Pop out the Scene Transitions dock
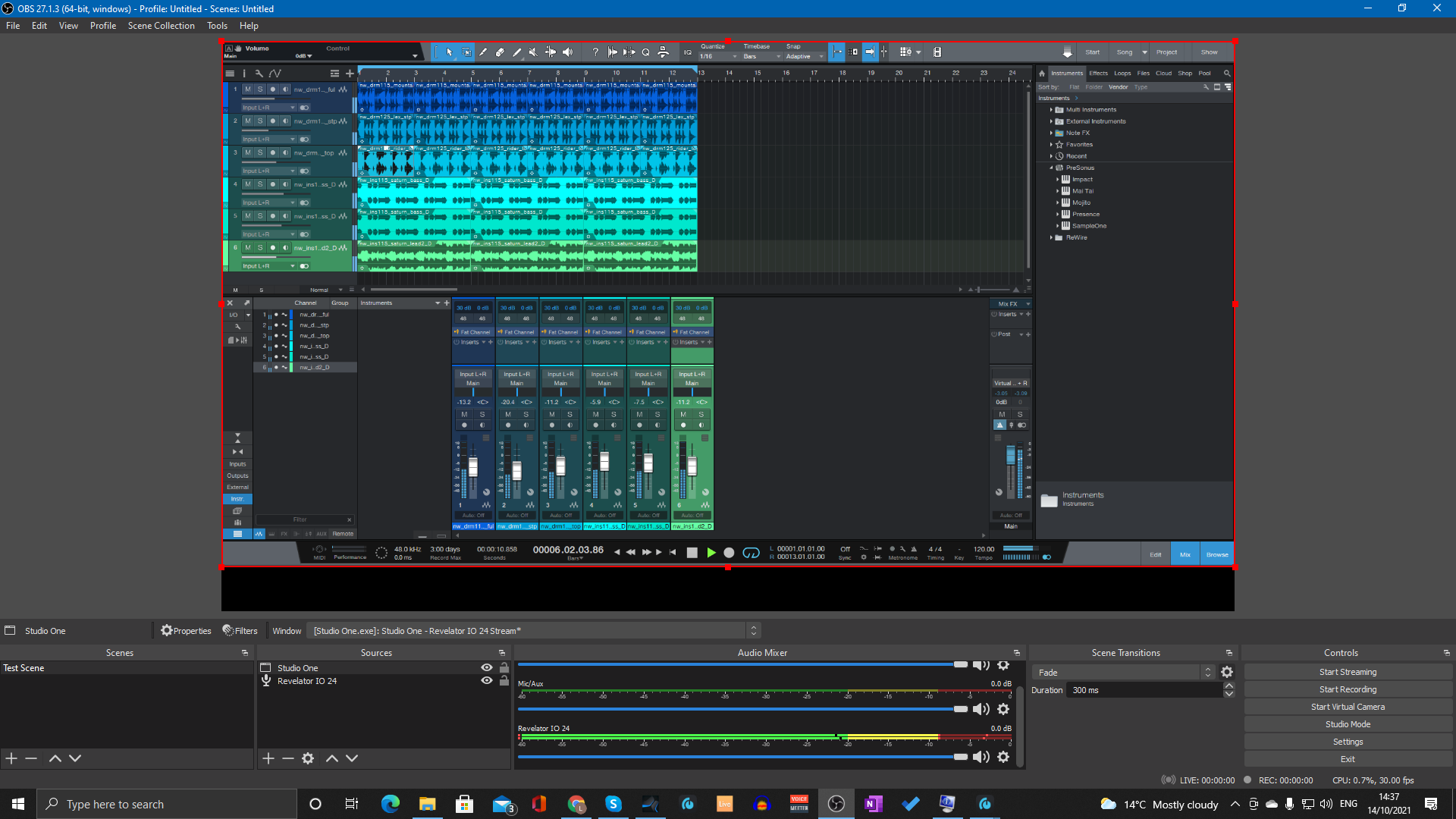The image size is (1456, 819). pos(1229,653)
